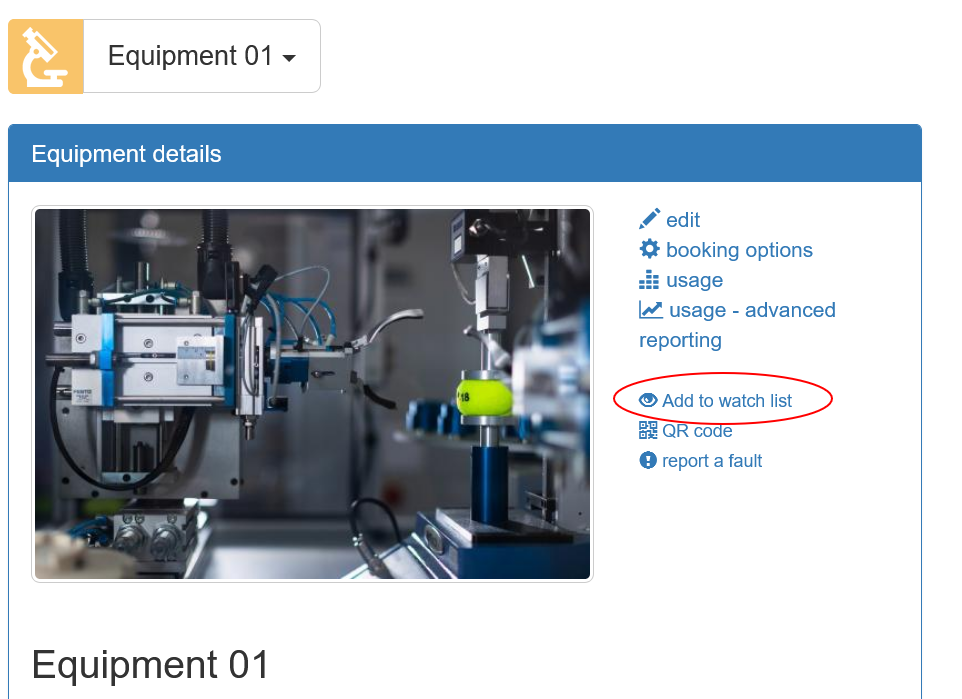
Task: Show the QR code link
Action: [697, 431]
